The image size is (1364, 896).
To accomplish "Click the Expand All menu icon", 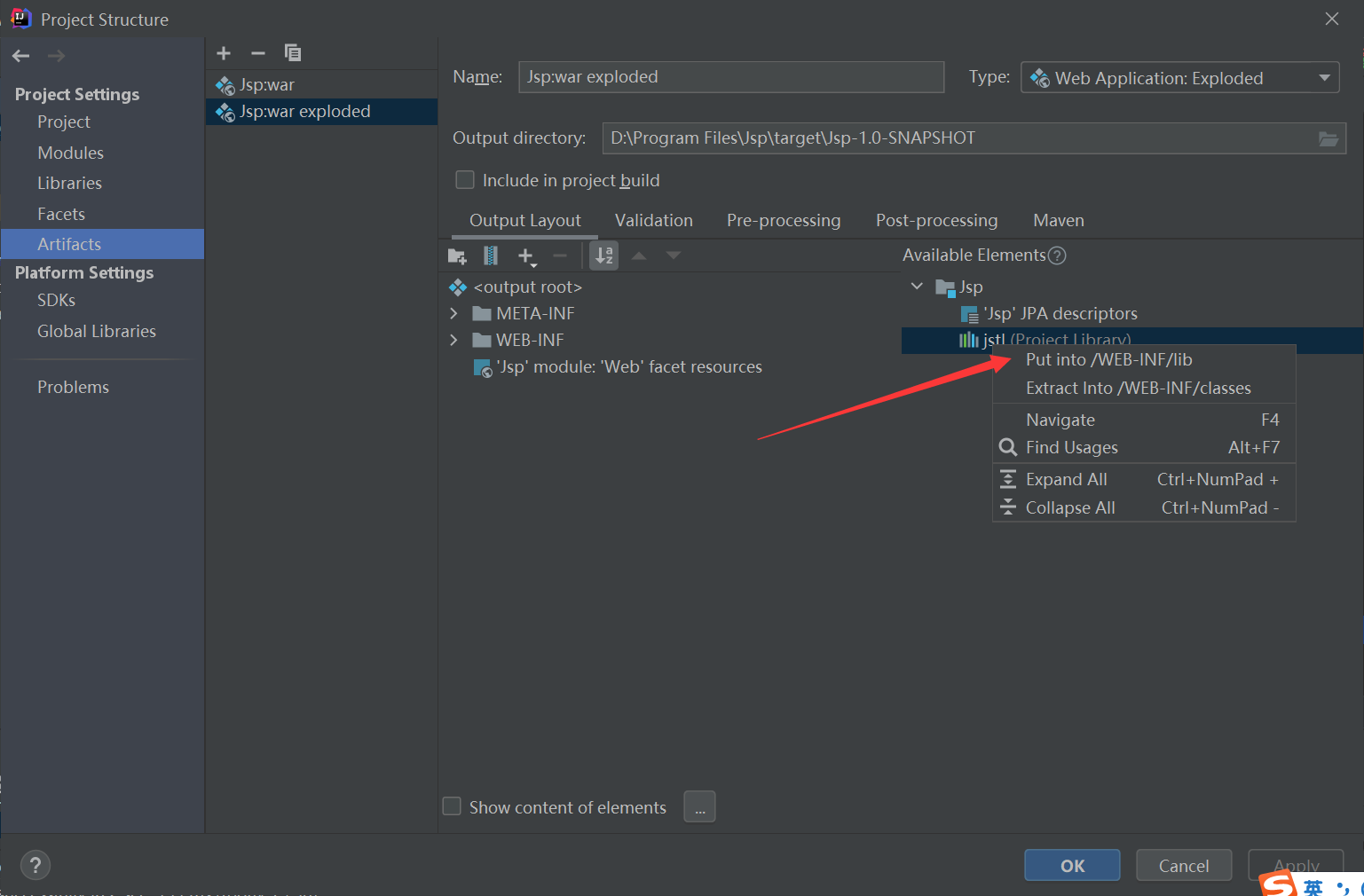I will 1008,480.
